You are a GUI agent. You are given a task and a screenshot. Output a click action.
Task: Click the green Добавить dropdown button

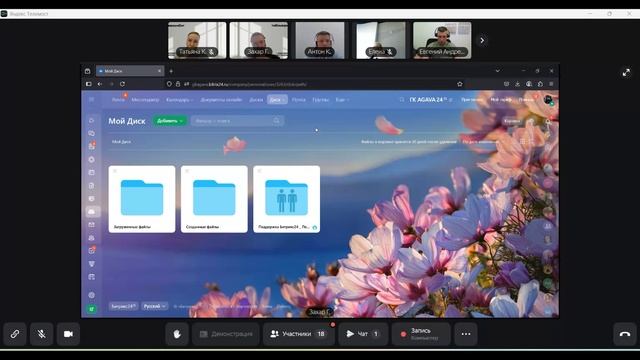(169, 121)
